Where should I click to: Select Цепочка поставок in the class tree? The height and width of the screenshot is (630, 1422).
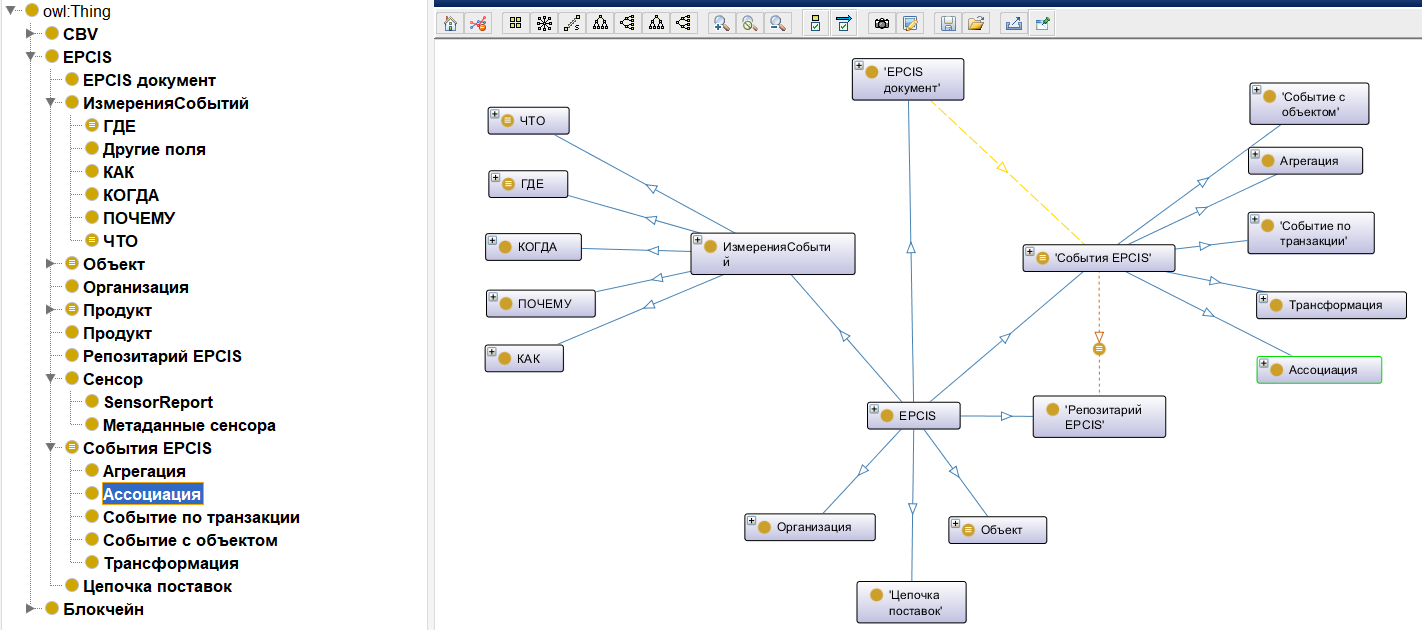click(157, 586)
